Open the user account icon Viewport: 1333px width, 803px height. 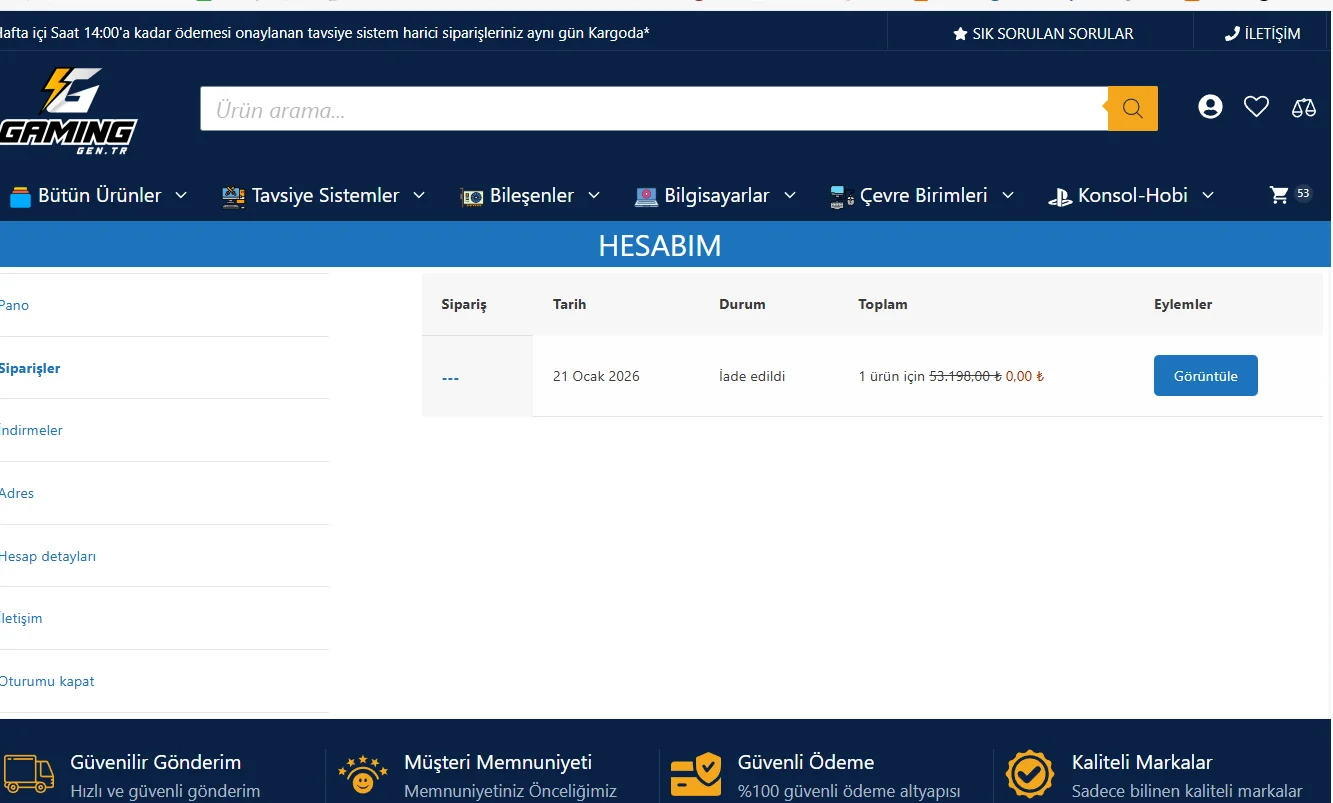pyautogui.click(x=1210, y=107)
